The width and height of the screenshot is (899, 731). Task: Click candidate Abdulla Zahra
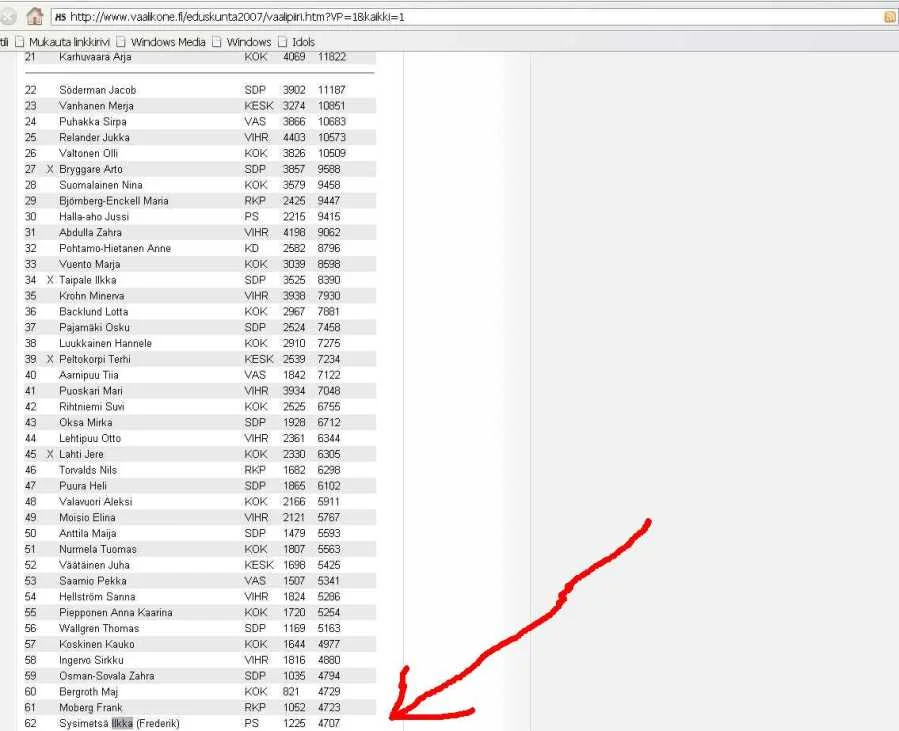[x=90, y=233]
